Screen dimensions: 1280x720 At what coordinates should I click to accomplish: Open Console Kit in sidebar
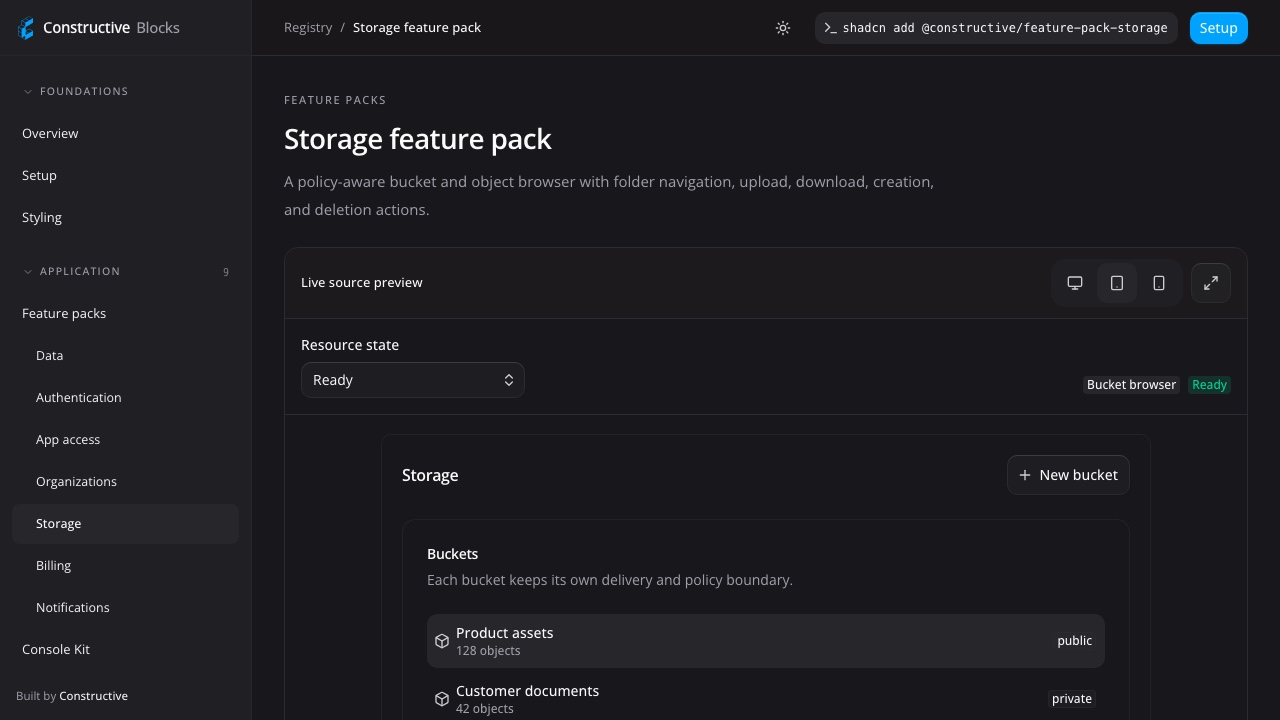pos(125,649)
